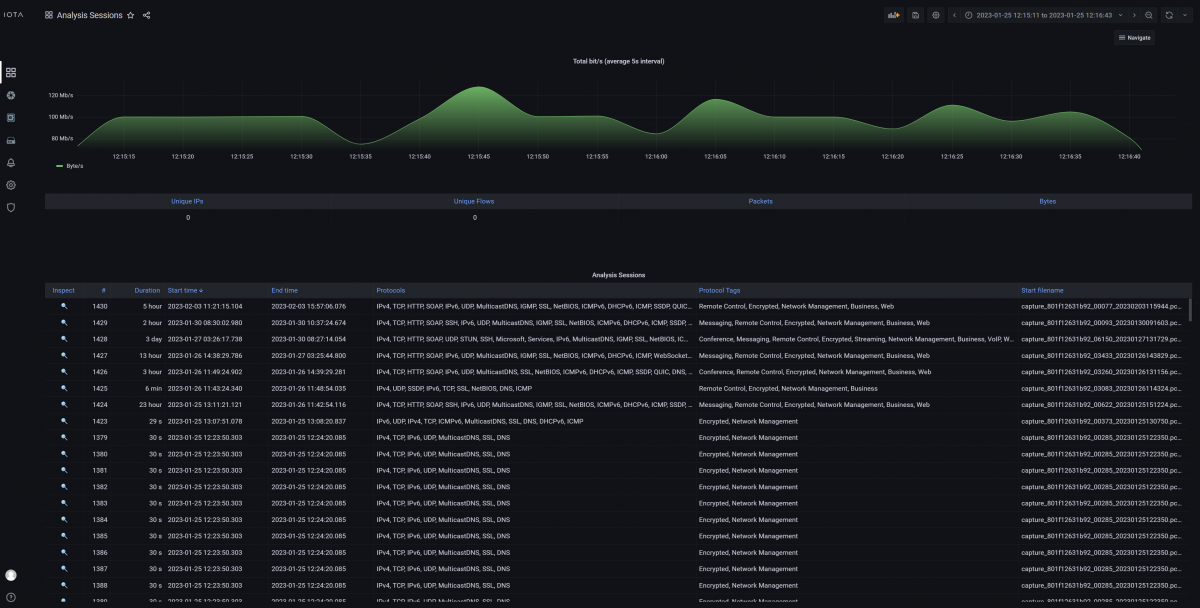Refresh the dashboard data
1200x608 pixels.
coord(1170,15)
